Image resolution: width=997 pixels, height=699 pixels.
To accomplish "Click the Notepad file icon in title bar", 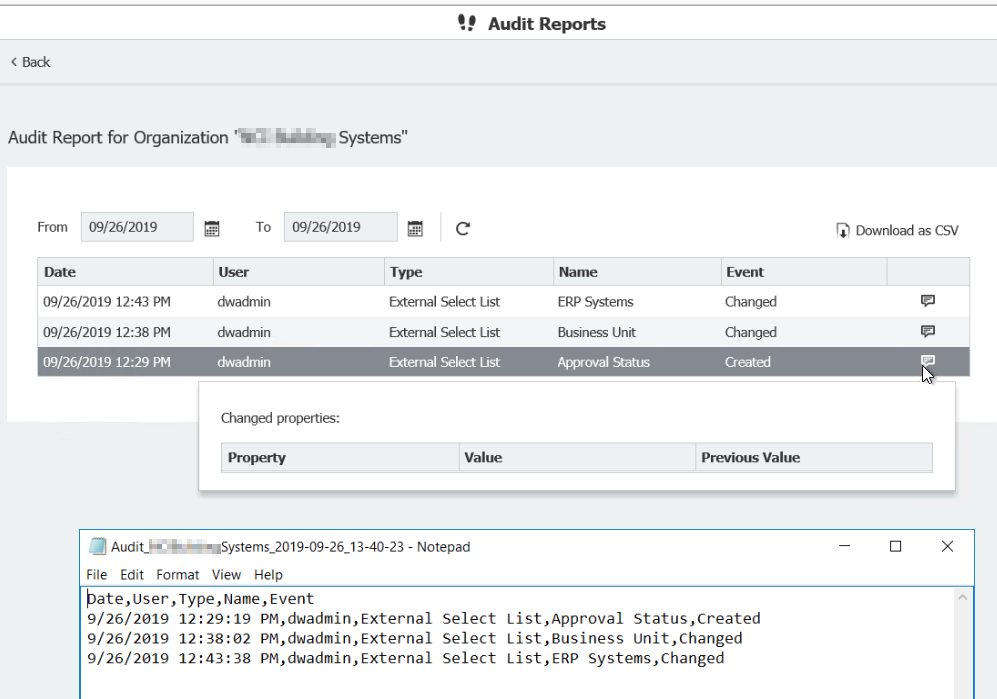I will pyautogui.click(x=98, y=547).
